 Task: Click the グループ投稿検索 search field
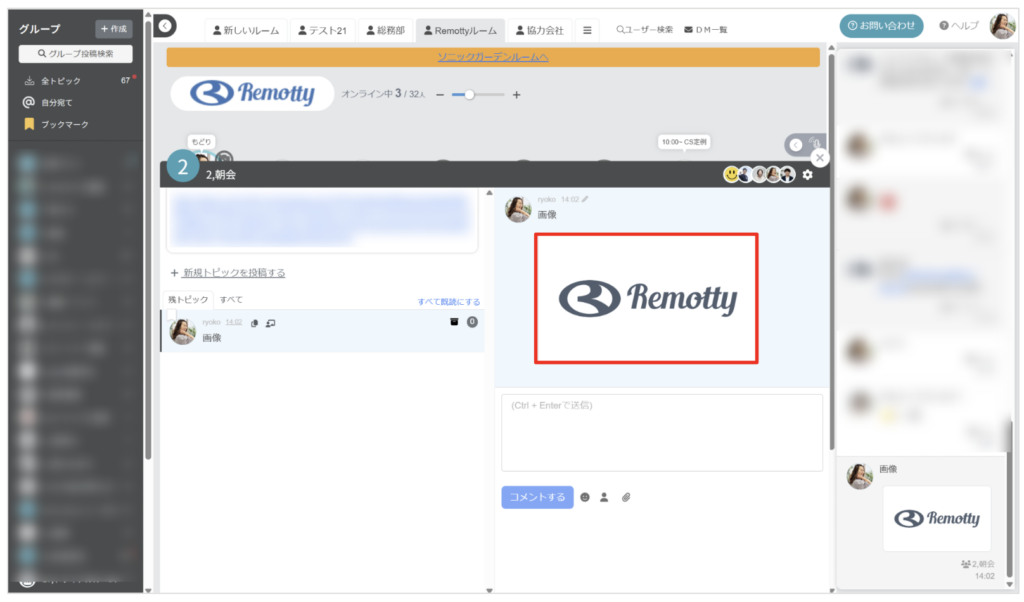click(76, 54)
